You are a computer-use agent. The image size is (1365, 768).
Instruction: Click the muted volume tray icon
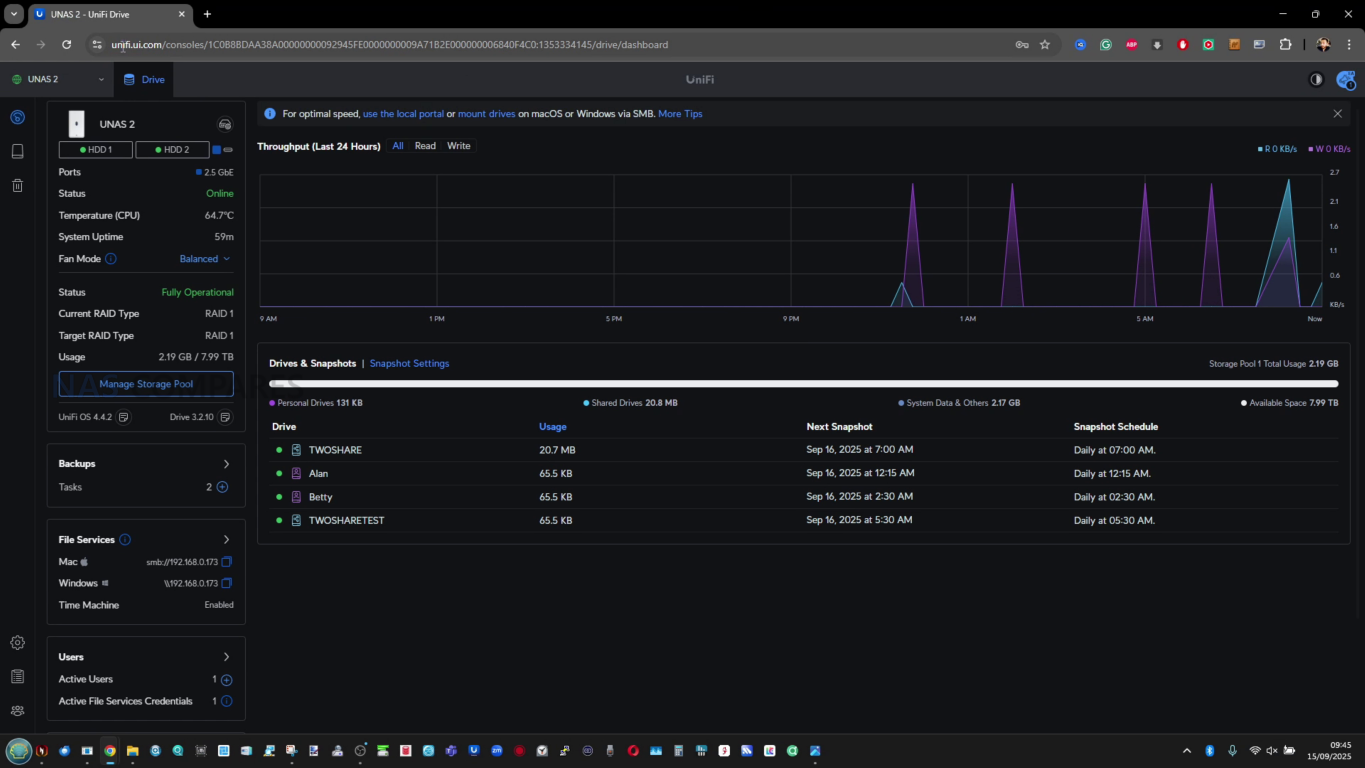tap(1272, 750)
